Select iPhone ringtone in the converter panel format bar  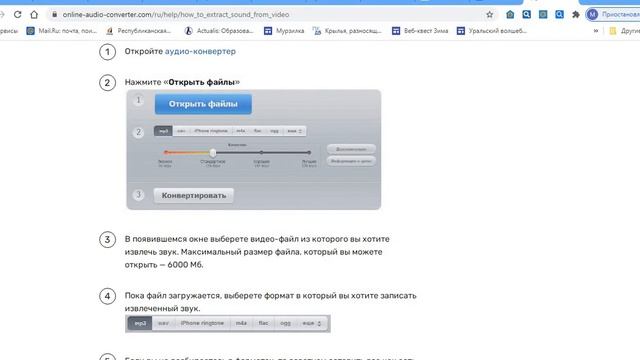pos(211,131)
